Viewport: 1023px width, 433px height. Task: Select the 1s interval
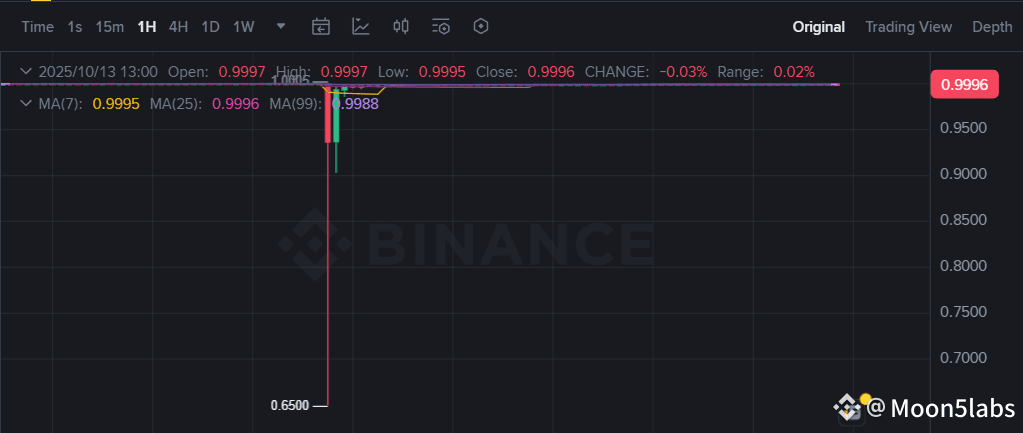(x=75, y=27)
